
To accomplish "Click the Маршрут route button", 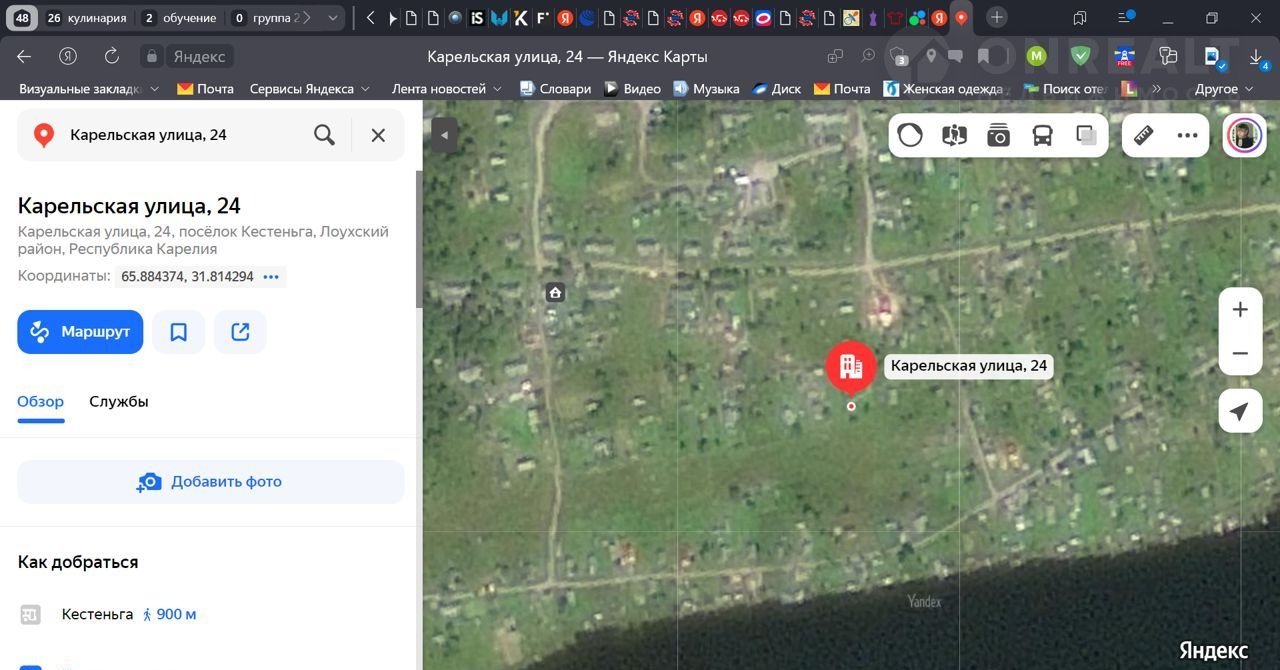I will point(80,332).
